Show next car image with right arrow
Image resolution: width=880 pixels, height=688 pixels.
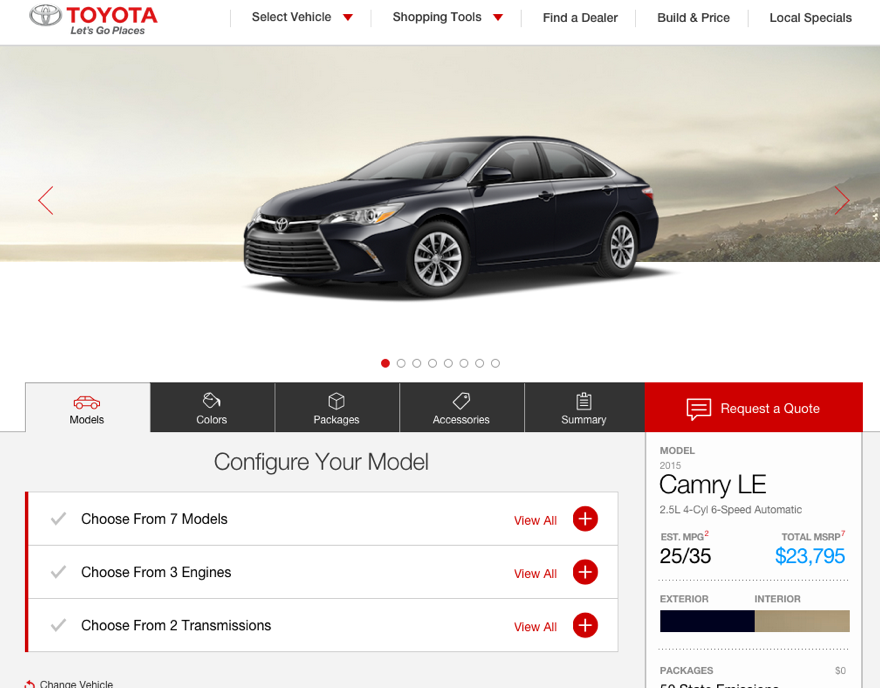pos(841,200)
